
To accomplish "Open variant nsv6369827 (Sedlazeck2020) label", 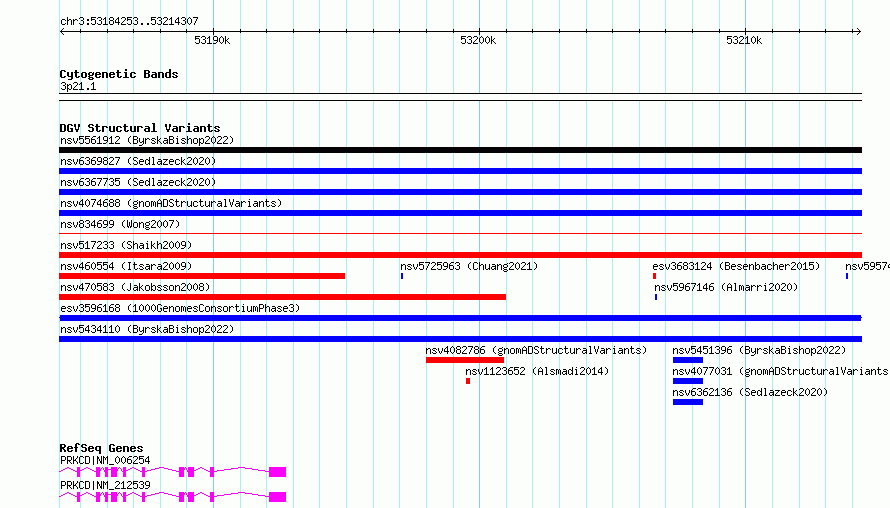I will (x=138, y=161).
